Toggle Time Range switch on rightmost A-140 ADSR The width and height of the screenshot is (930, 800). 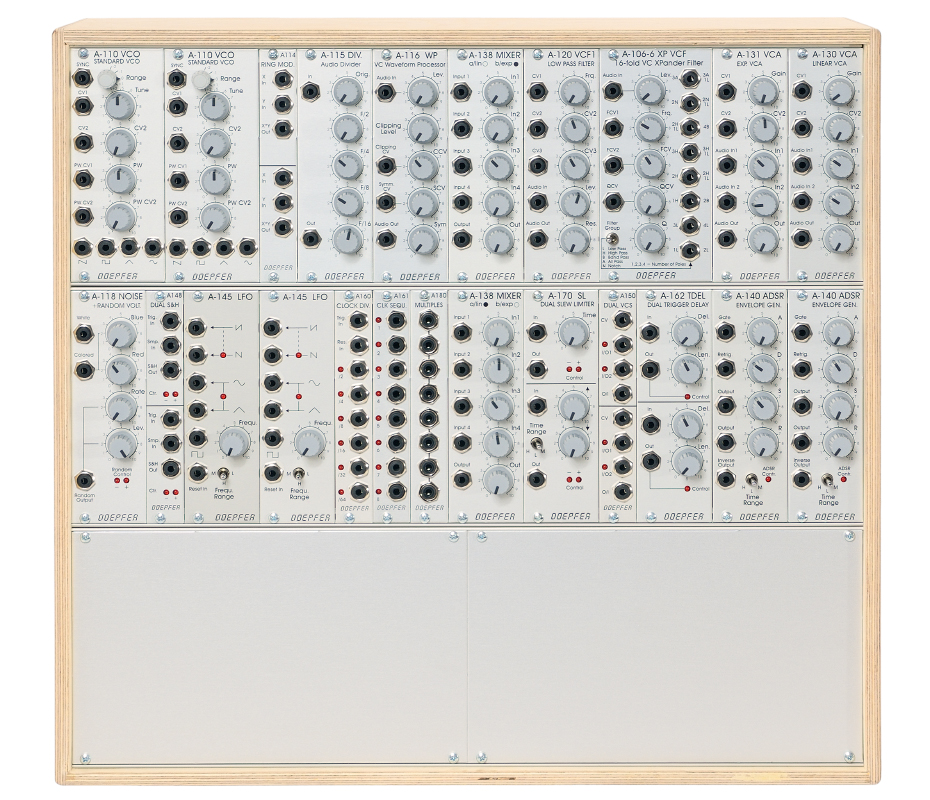[826, 480]
